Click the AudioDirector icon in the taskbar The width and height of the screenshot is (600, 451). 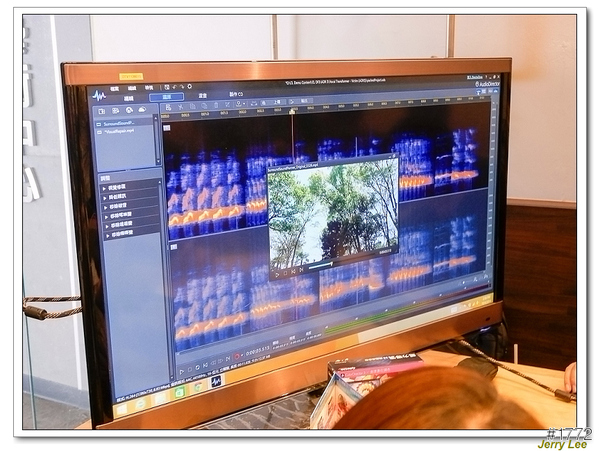[216, 381]
